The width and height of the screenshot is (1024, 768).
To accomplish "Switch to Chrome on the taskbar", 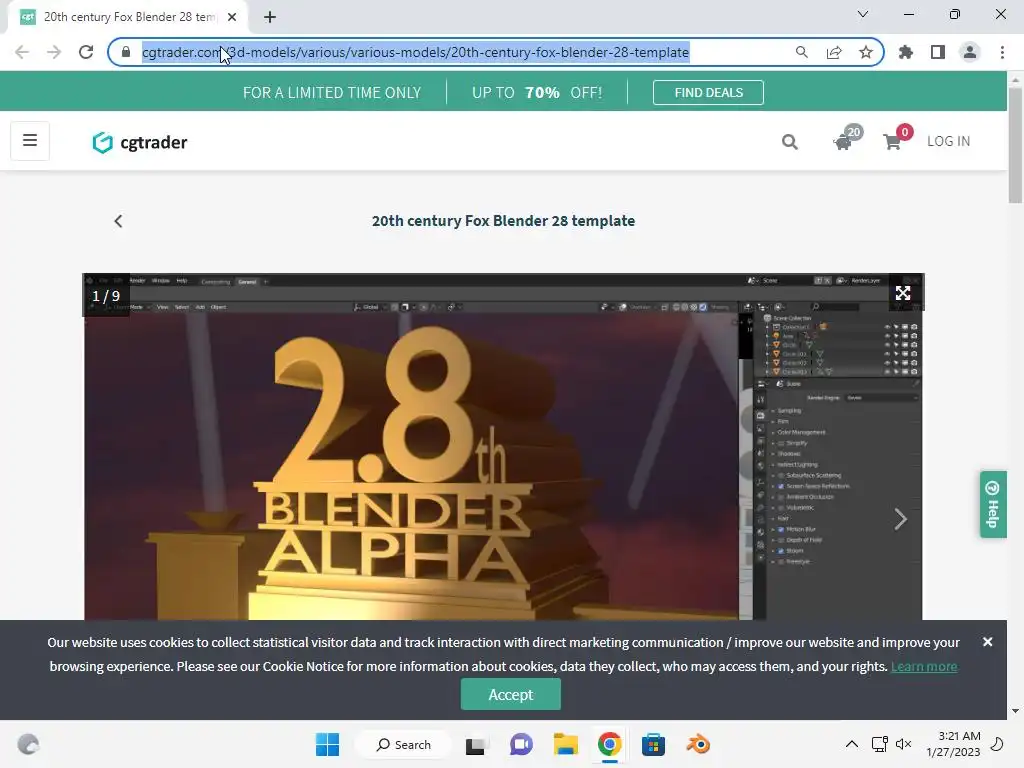I will pyautogui.click(x=609, y=744).
